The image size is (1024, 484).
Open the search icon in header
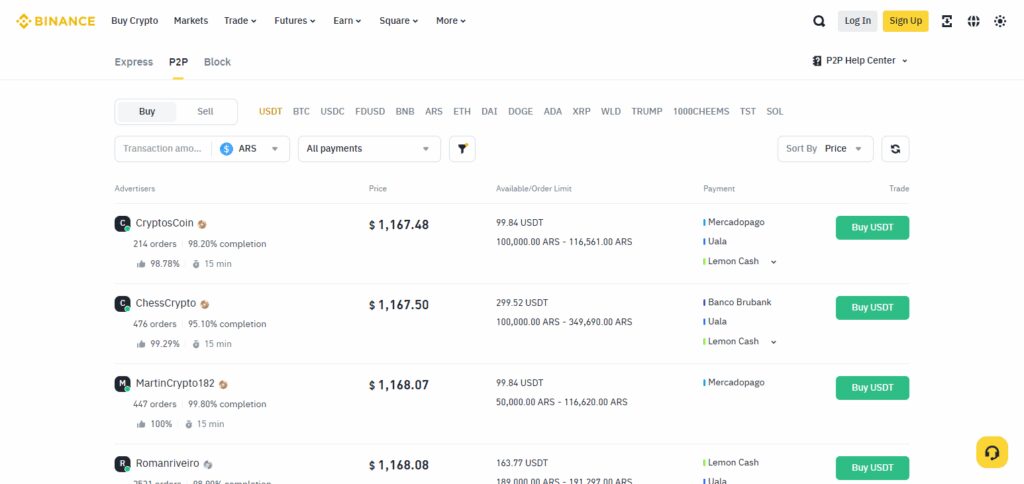(x=819, y=21)
